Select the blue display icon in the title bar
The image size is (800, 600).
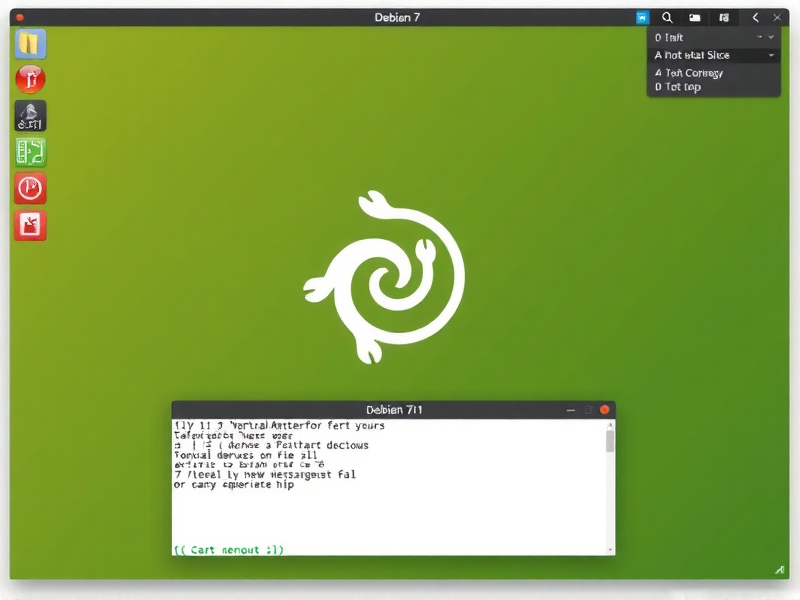(x=640, y=17)
